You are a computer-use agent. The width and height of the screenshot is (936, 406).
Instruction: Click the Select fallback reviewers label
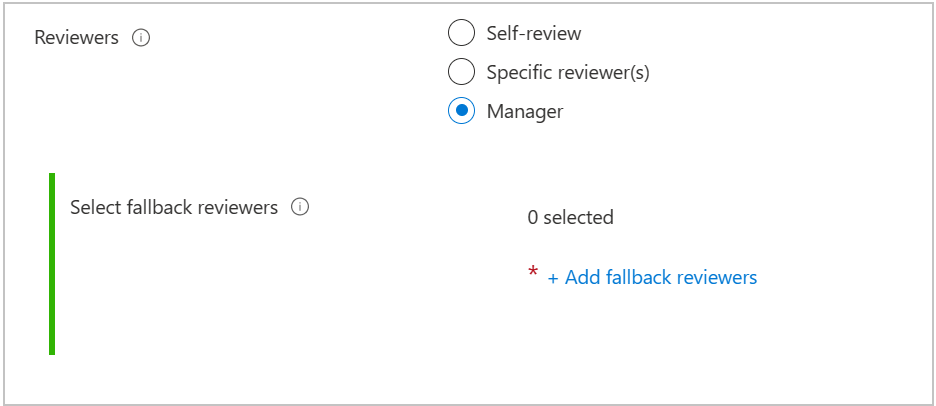click(173, 208)
